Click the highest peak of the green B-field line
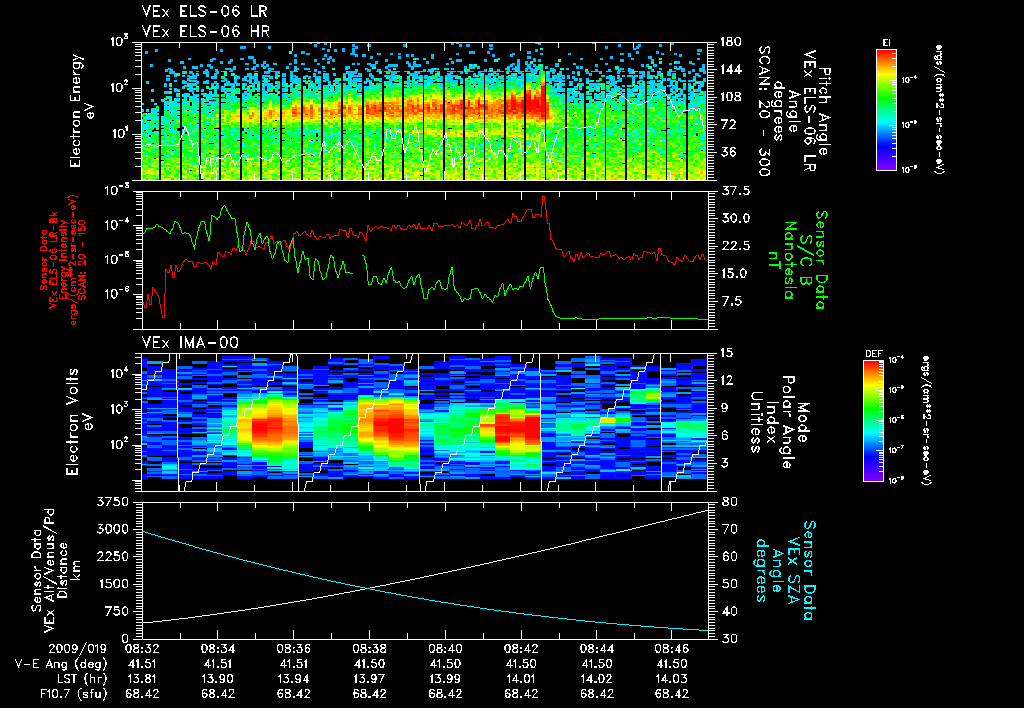1024x708 pixels. click(225, 206)
